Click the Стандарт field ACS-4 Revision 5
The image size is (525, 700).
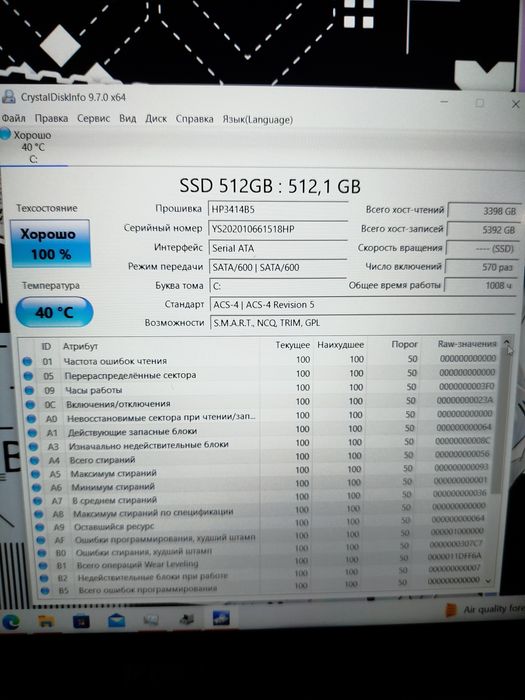[362, 304]
